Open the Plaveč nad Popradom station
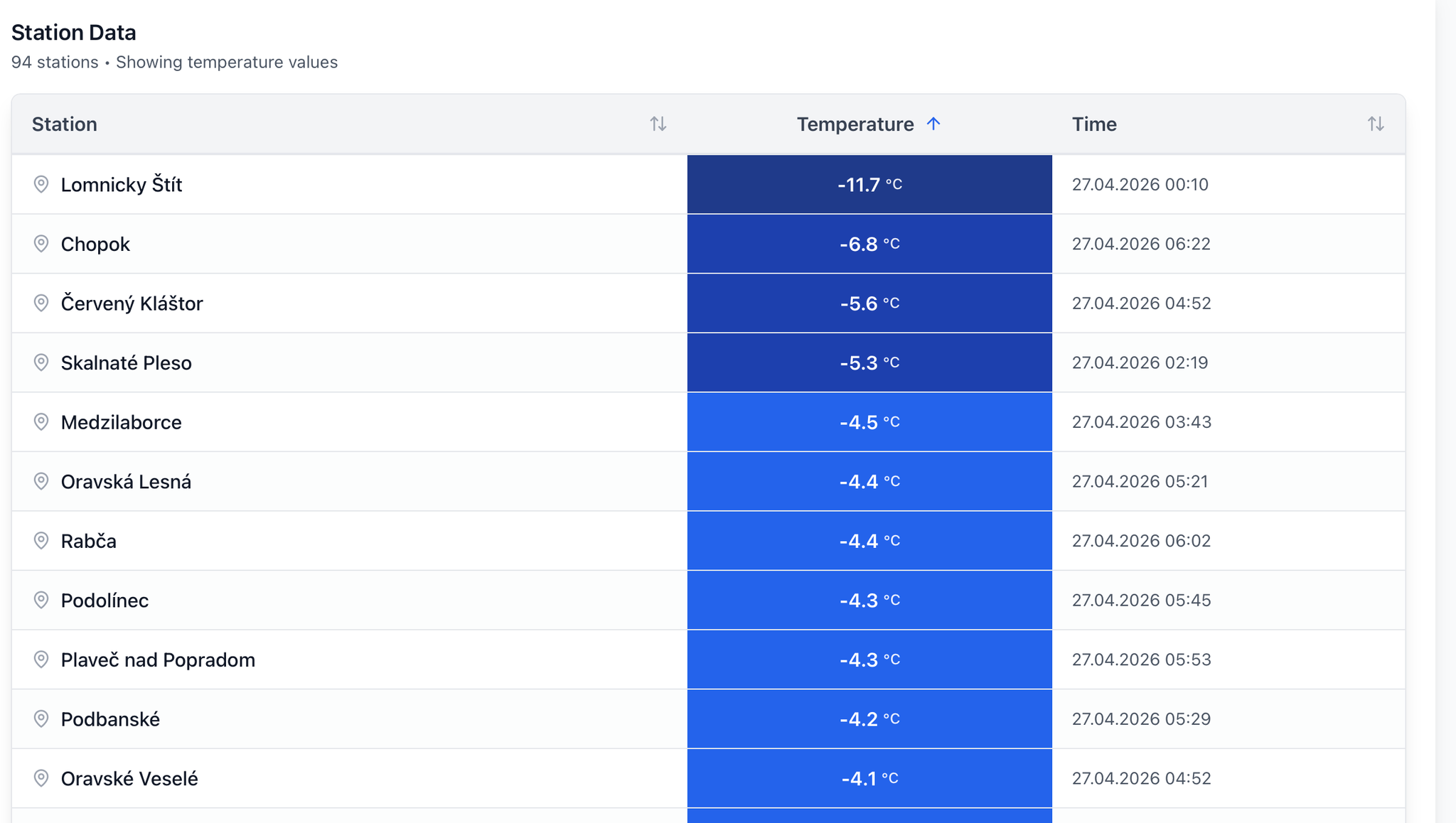The image size is (1456, 823). click(x=158, y=660)
